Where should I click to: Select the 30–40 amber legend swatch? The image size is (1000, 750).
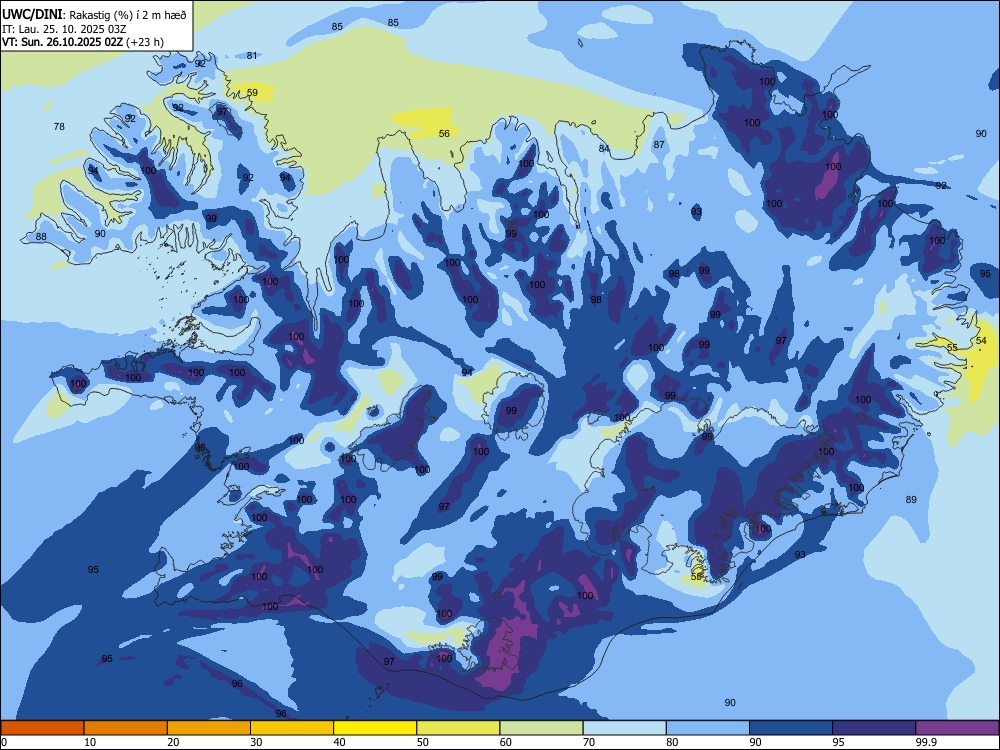[292, 728]
